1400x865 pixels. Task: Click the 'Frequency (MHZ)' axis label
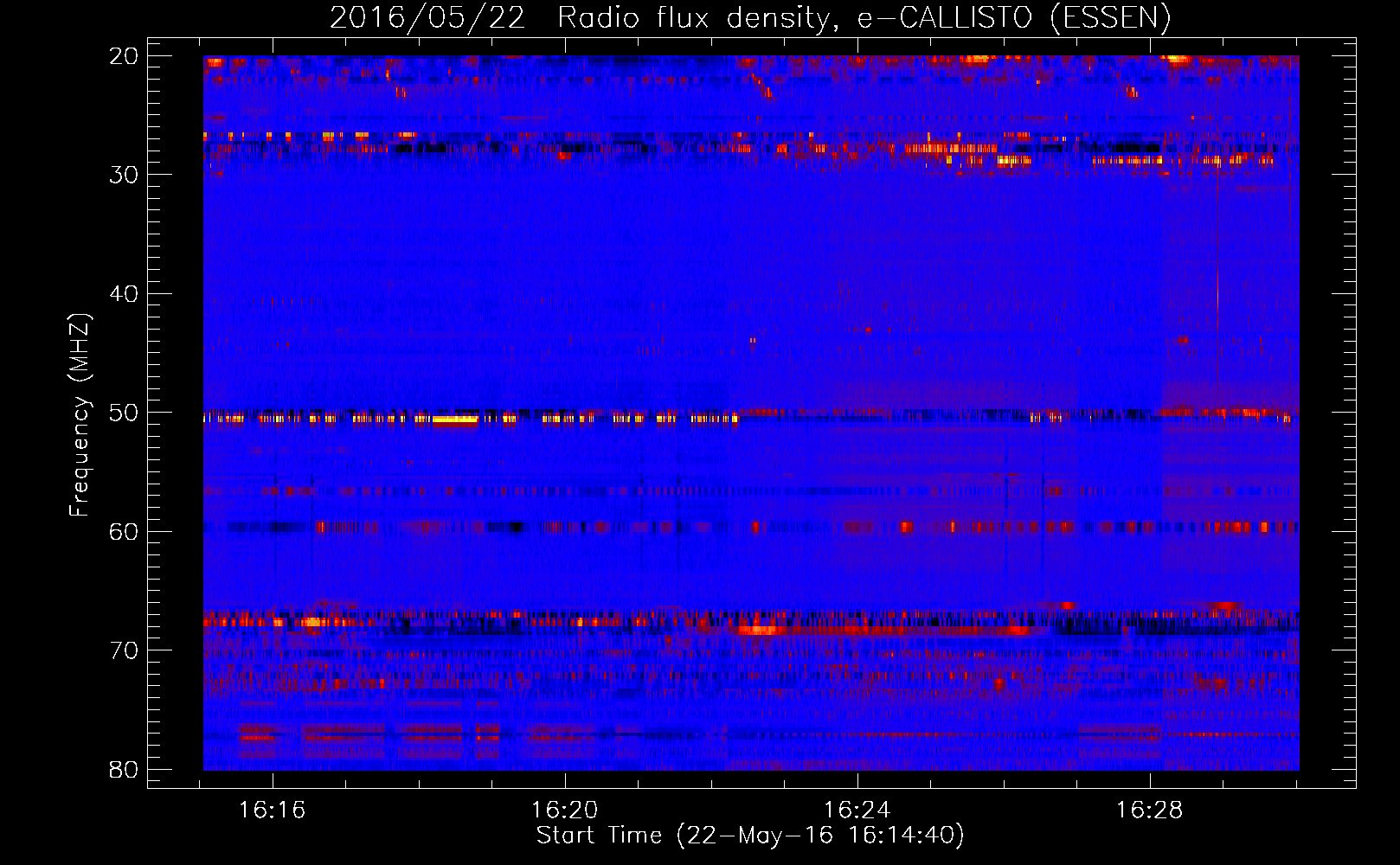(80, 415)
